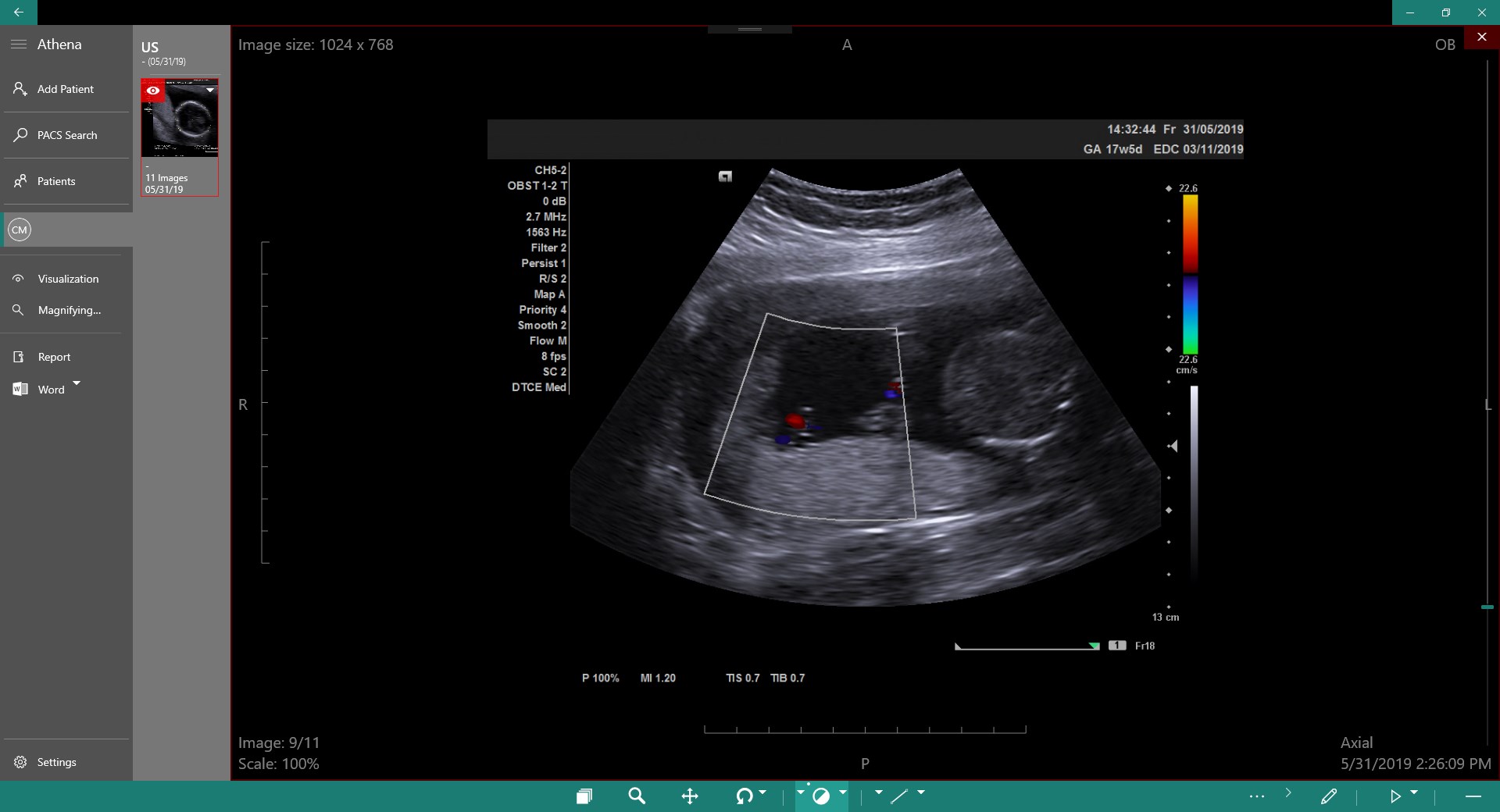Click Add Patient in the sidebar
This screenshot has height=812, width=1500.
64,88
